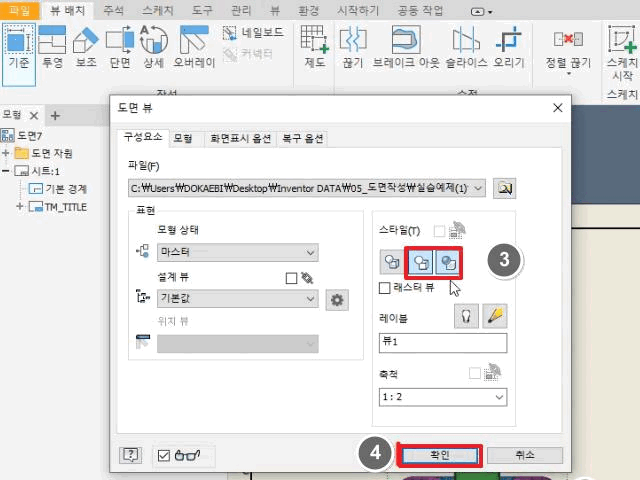The image size is (640, 480).
Task: Close the 도면 뷰 dialog
Action: click(x=558, y=108)
